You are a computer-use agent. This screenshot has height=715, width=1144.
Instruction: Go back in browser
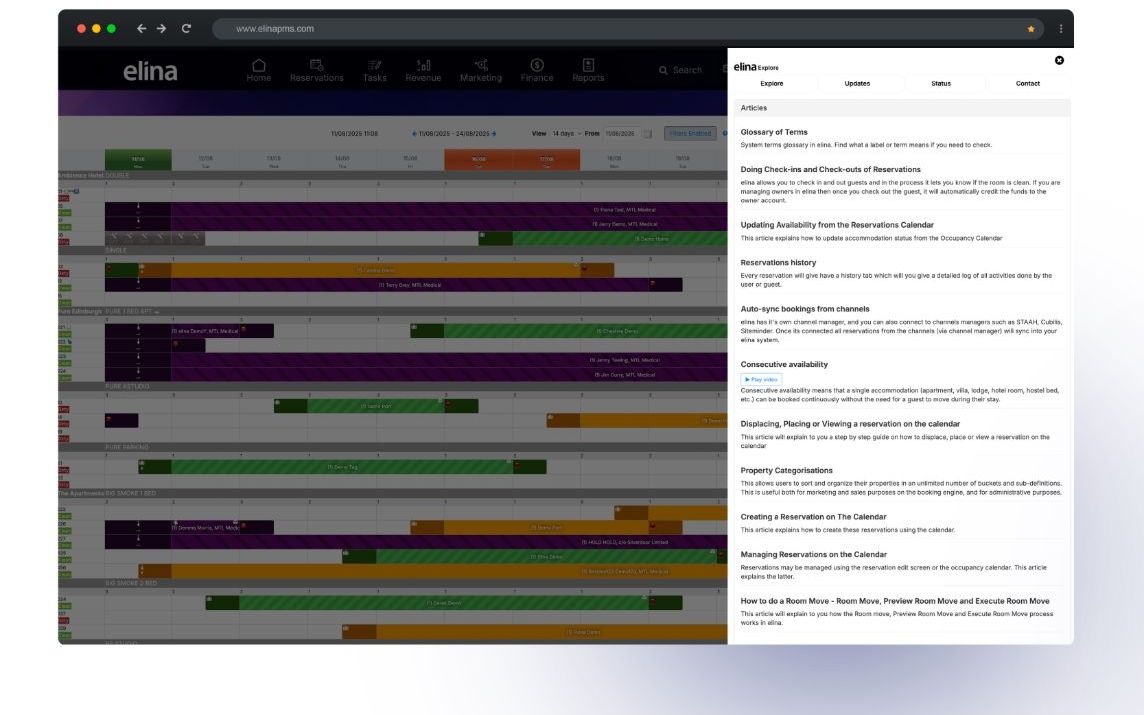(142, 28)
